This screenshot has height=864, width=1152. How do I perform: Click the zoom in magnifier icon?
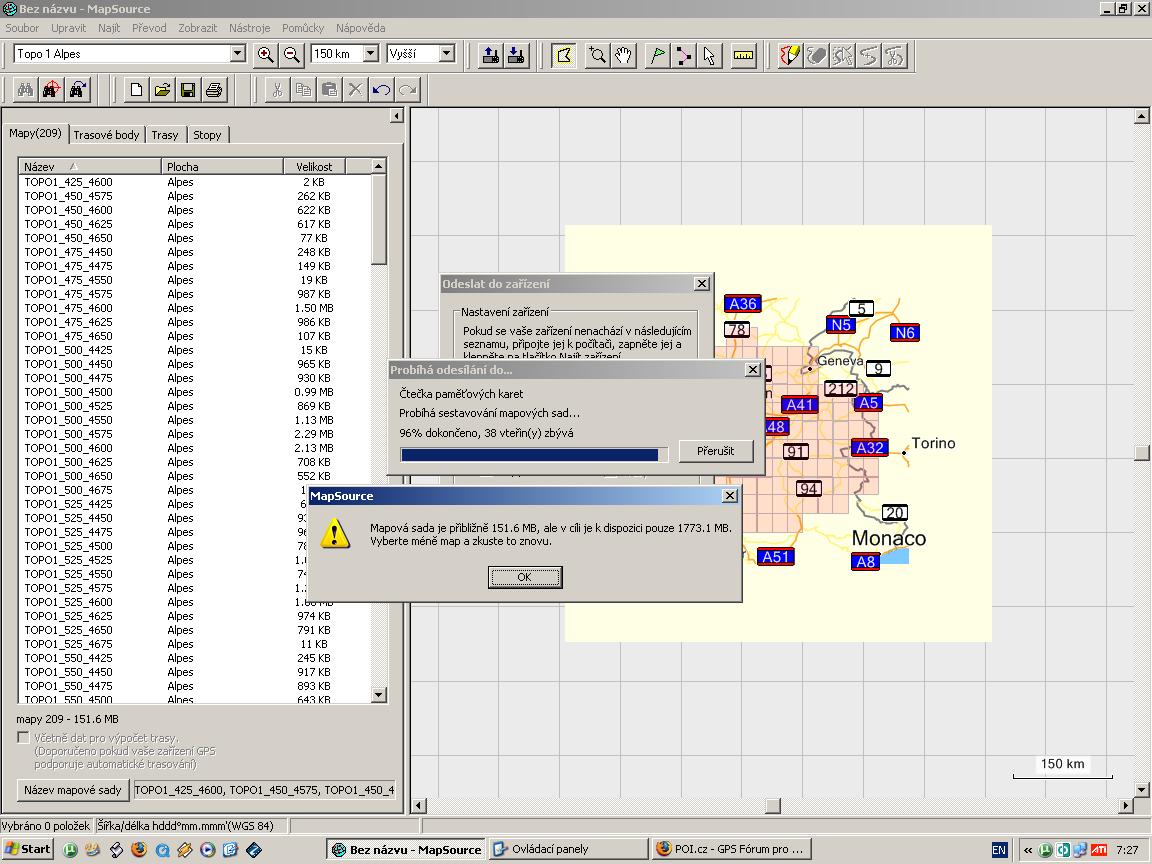pyautogui.click(x=265, y=55)
